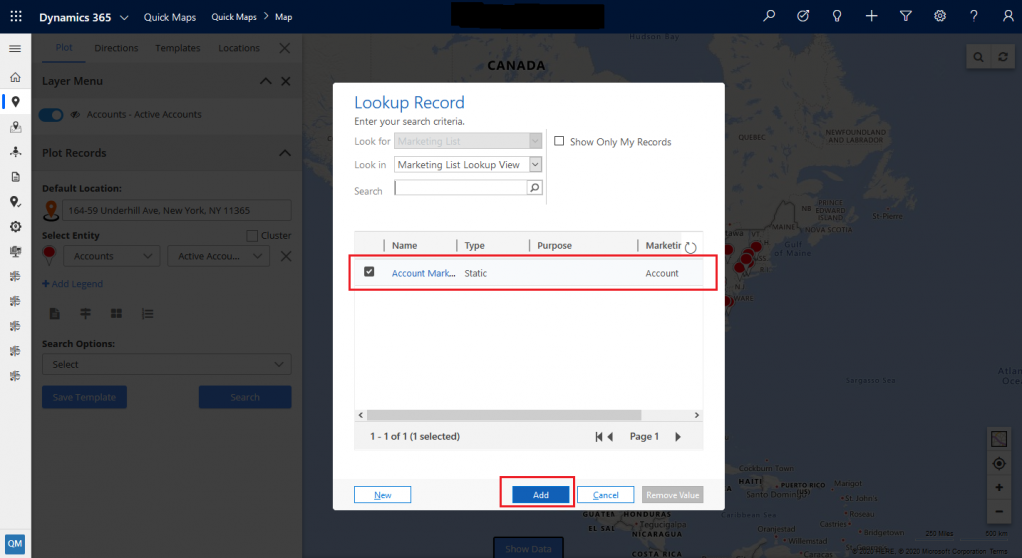The height and width of the screenshot is (558, 1022).
Task: Click Quick Maps app name in header
Action: (x=169, y=17)
